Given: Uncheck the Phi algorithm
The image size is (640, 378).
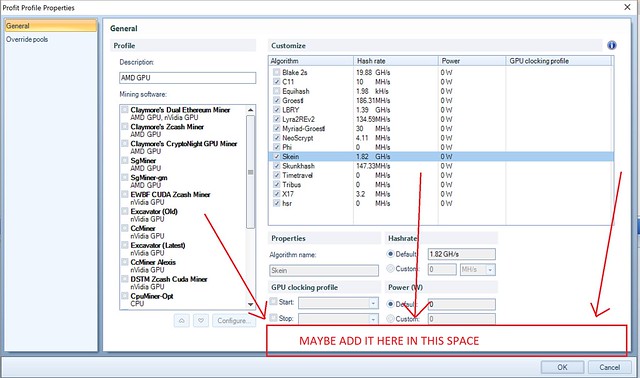Looking at the screenshot, I should [x=277, y=147].
